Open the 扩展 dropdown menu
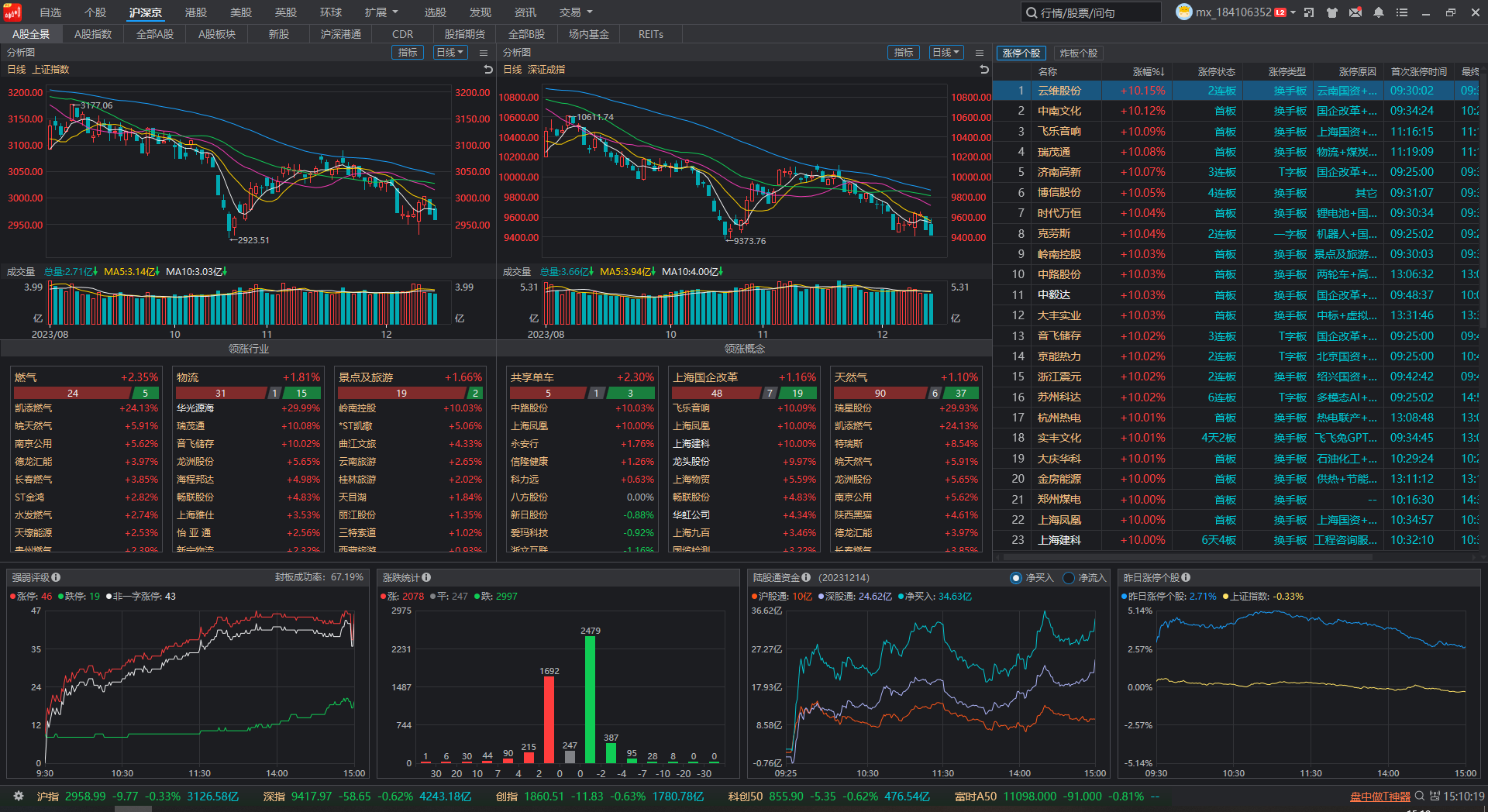Viewport: 1488px width, 812px height. pyautogui.click(x=381, y=12)
